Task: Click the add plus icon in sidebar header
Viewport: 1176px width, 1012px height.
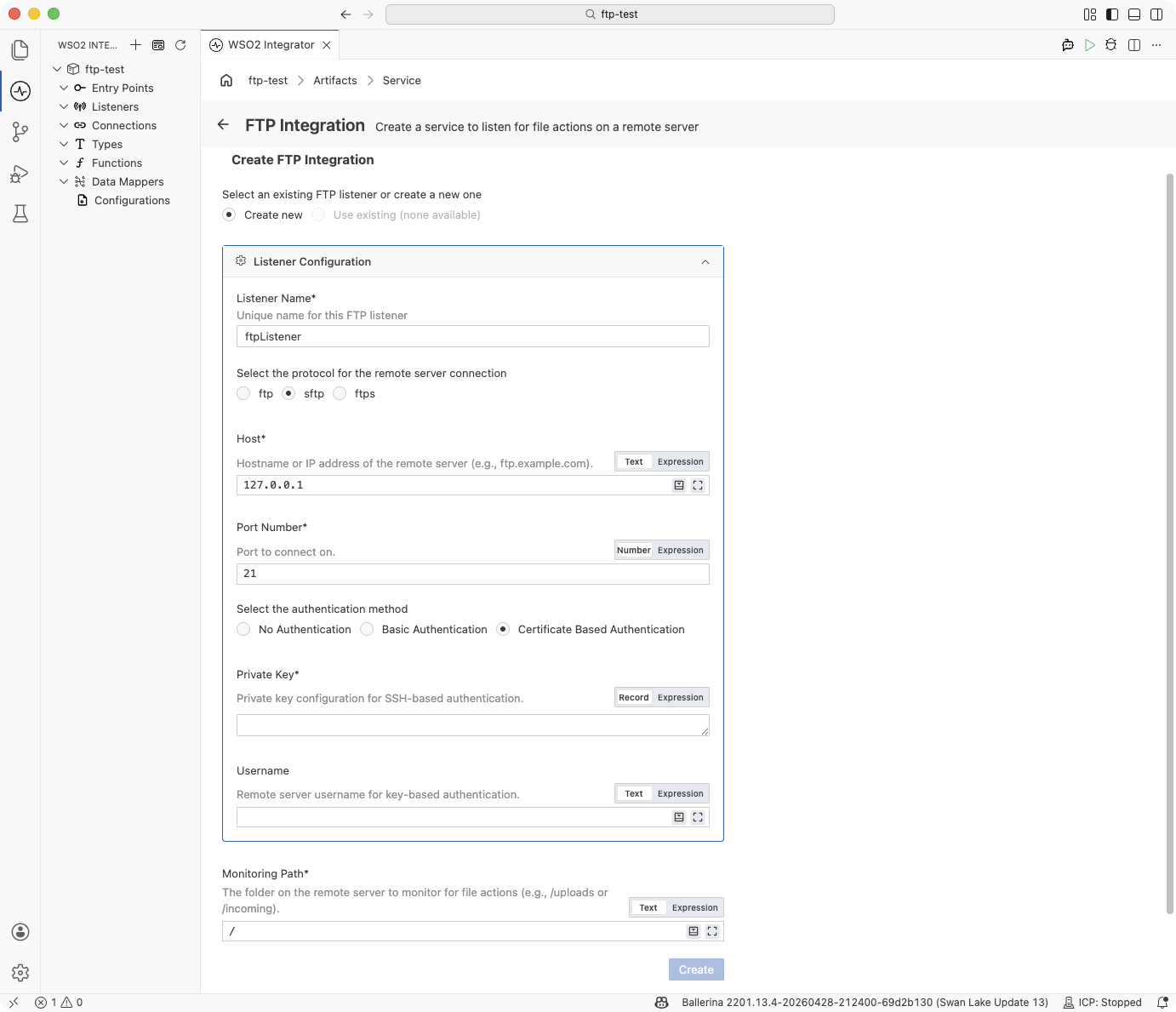Action: [x=135, y=45]
